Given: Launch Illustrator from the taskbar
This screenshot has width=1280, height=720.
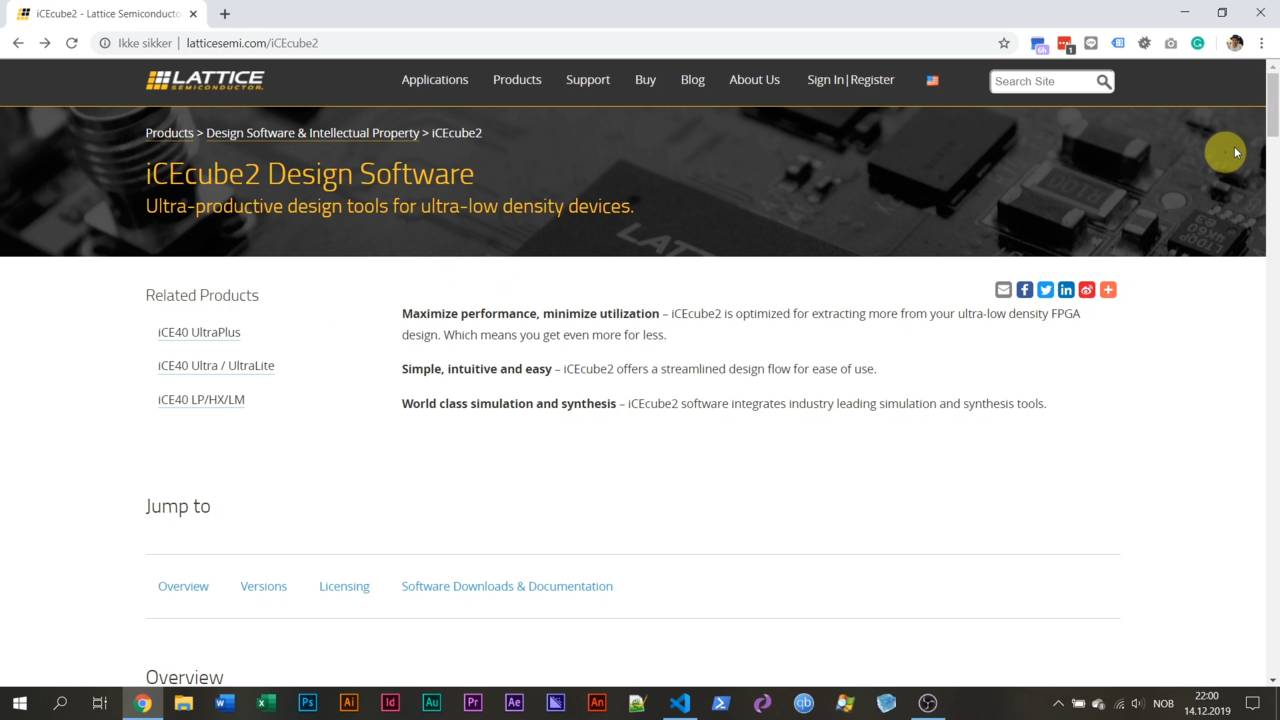Looking at the screenshot, I should pyautogui.click(x=349, y=703).
